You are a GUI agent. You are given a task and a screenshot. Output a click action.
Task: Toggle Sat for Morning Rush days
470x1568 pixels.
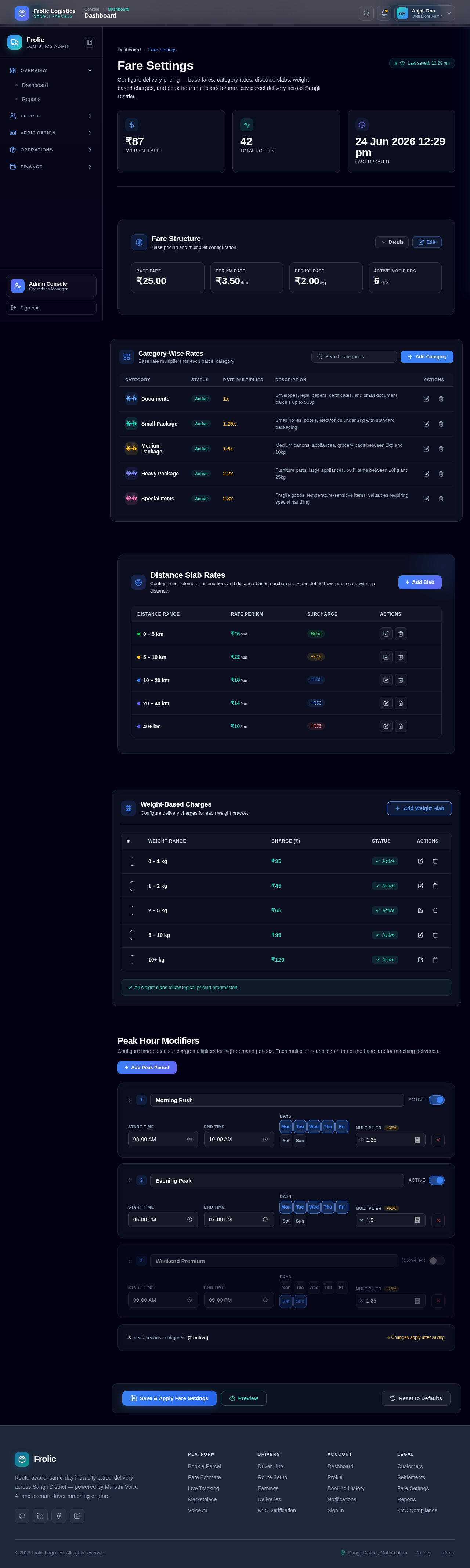[286, 1140]
